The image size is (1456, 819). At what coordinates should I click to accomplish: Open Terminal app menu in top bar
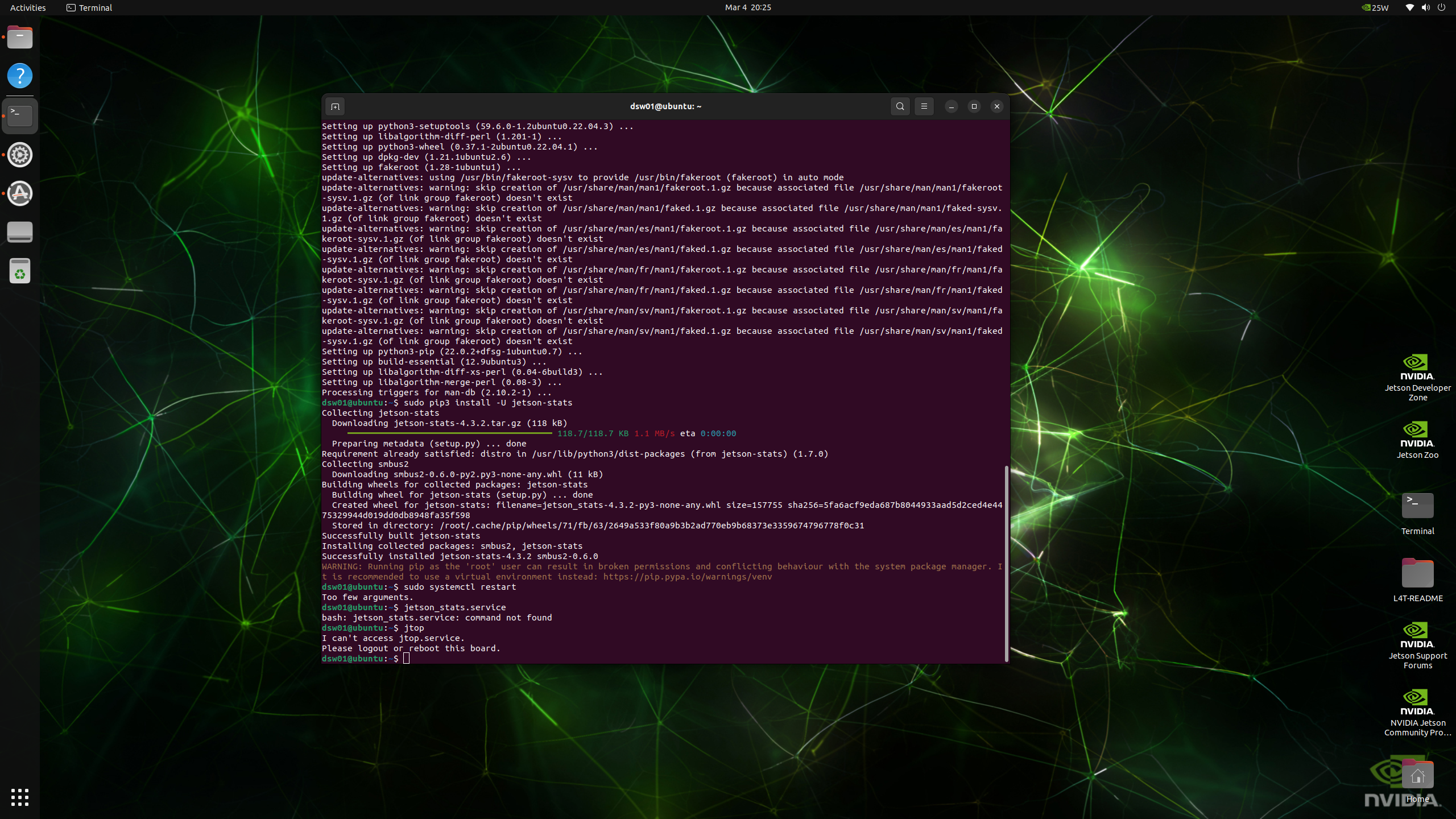[x=89, y=7]
